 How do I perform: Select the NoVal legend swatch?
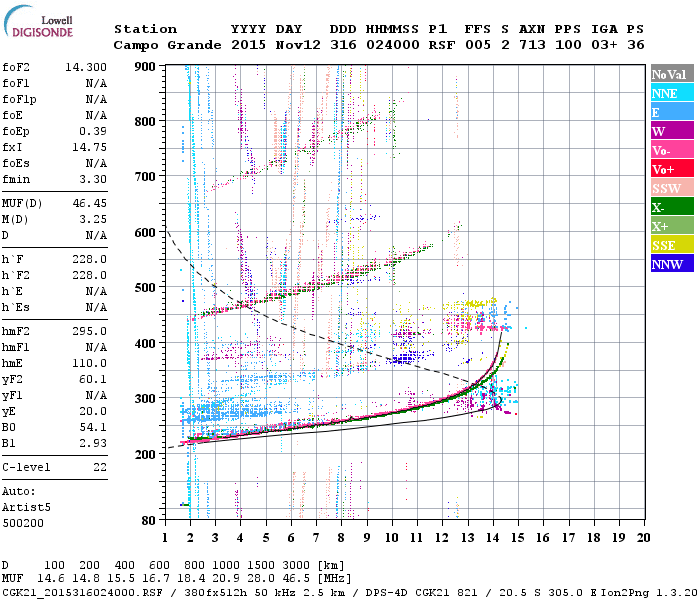click(672, 74)
